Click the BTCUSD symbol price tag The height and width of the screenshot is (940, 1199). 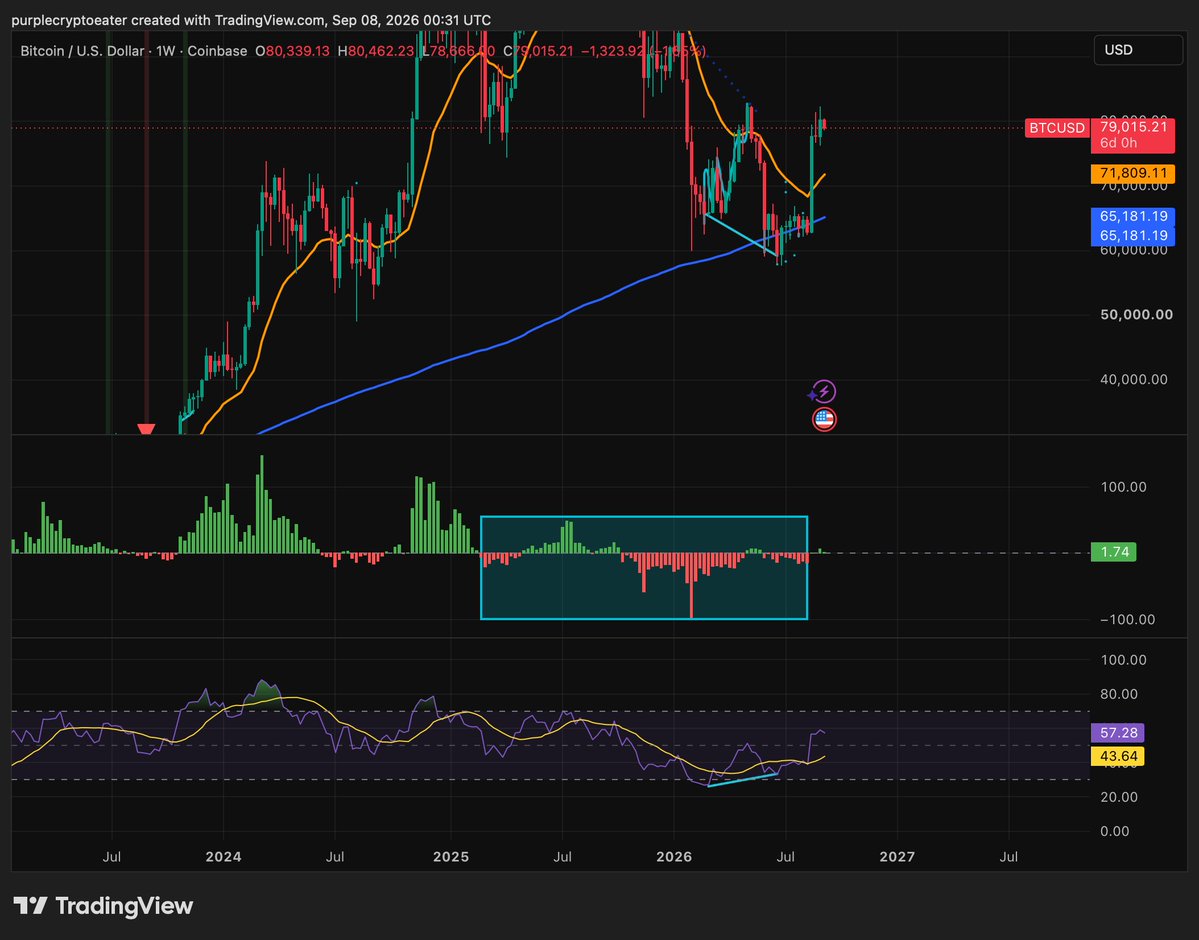(1057, 128)
